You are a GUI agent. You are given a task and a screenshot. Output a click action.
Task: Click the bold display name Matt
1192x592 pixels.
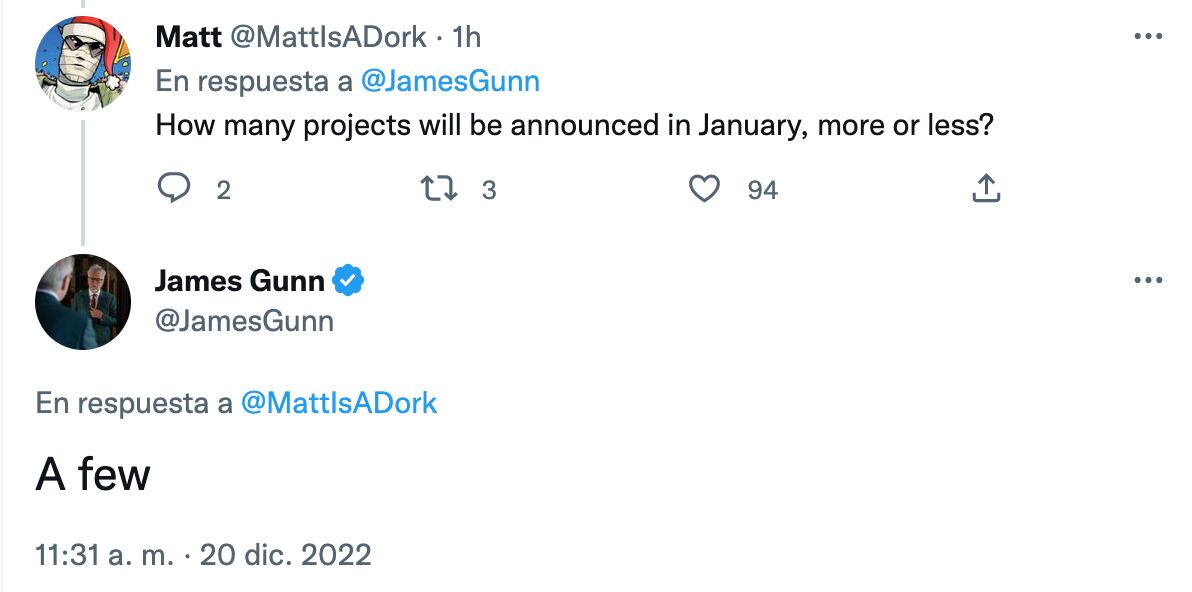[x=189, y=37]
